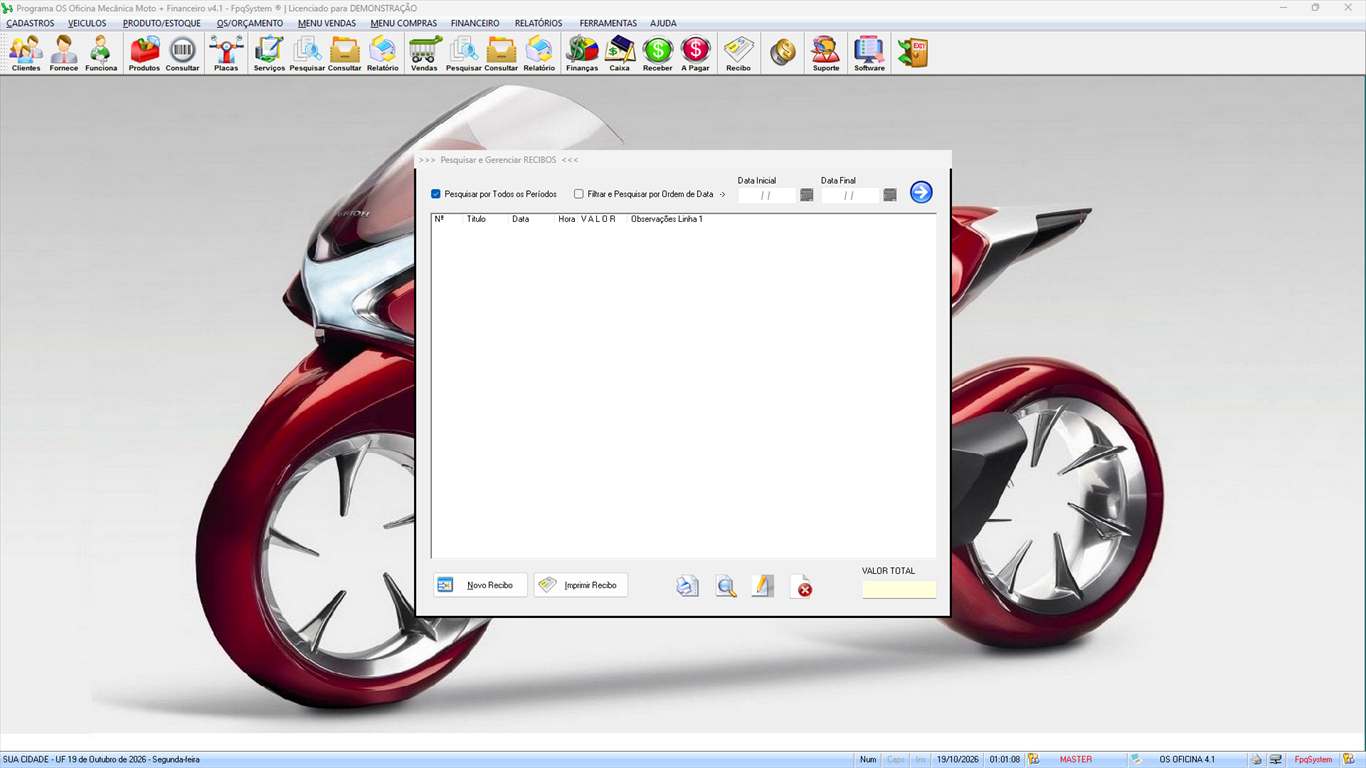The image size is (1366, 768).
Task: Open the RELATÓRIOS menu
Action: [538, 23]
